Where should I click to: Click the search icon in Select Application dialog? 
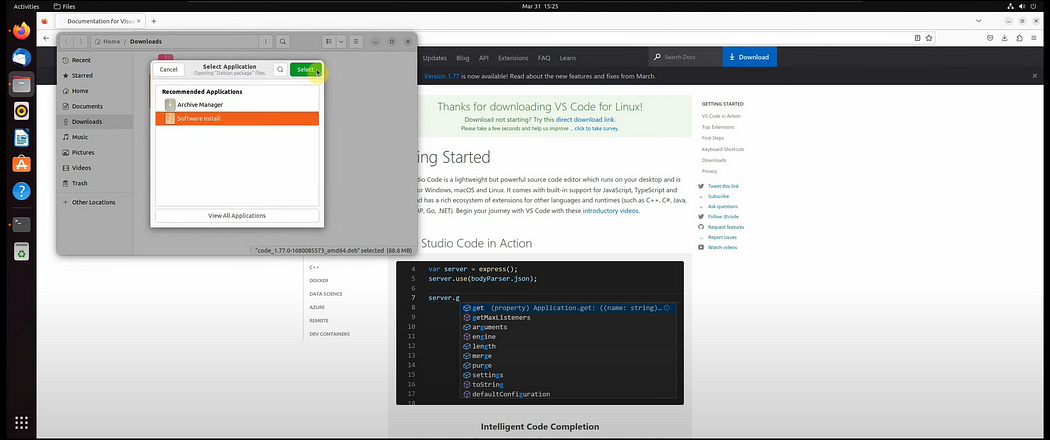pyautogui.click(x=280, y=70)
